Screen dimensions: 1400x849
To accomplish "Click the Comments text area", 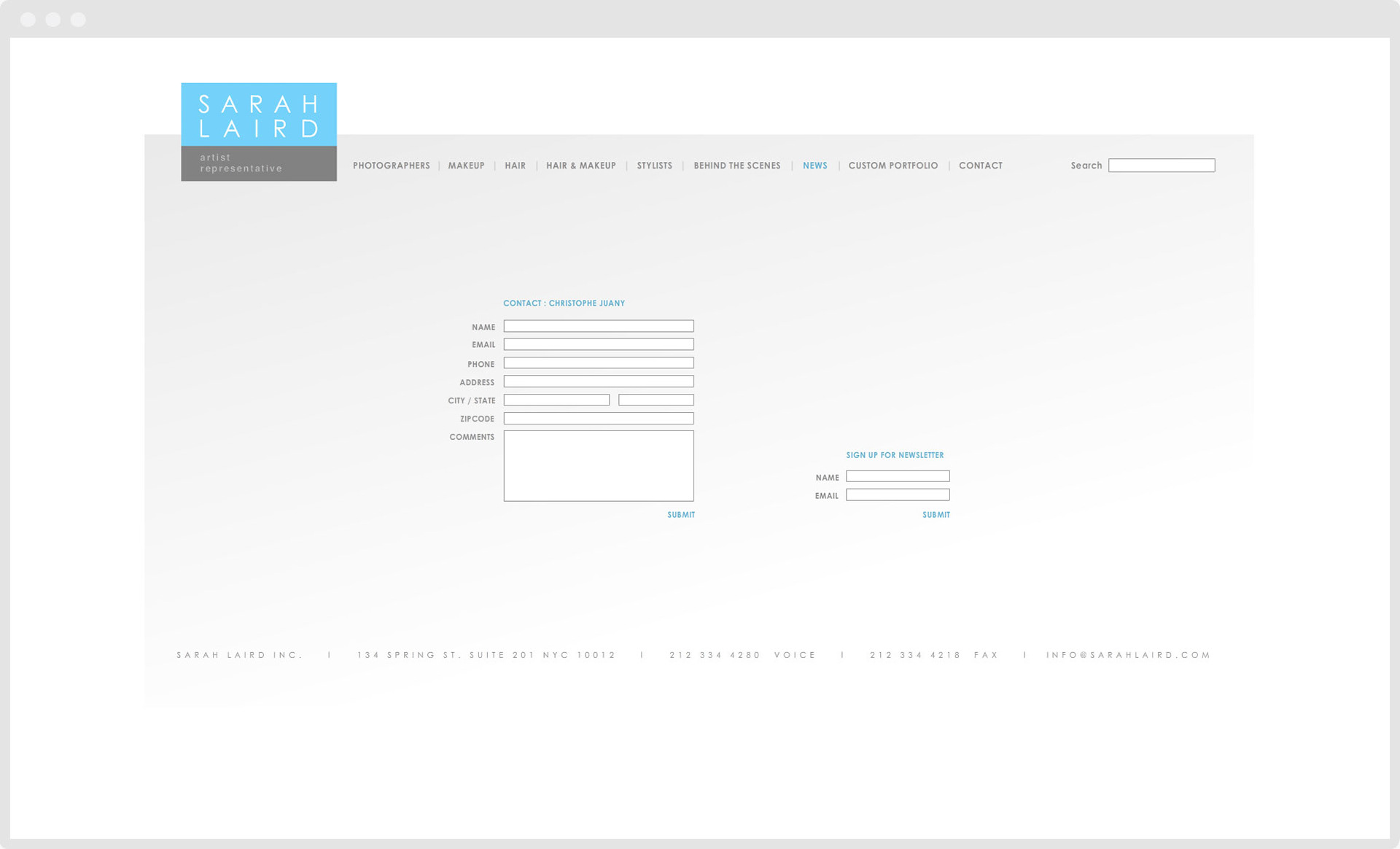I will pyautogui.click(x=598, y=465).
